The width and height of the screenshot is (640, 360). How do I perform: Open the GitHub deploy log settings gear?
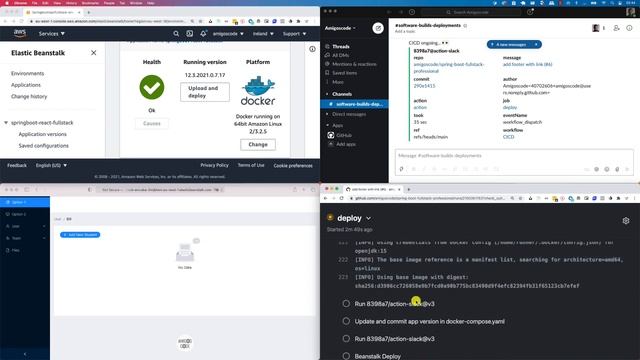pos(626,221)
